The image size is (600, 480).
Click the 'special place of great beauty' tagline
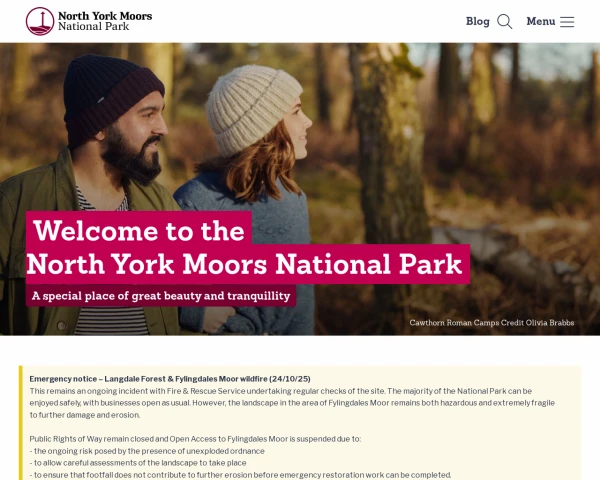pyautogui.click(x=161, y=296)
